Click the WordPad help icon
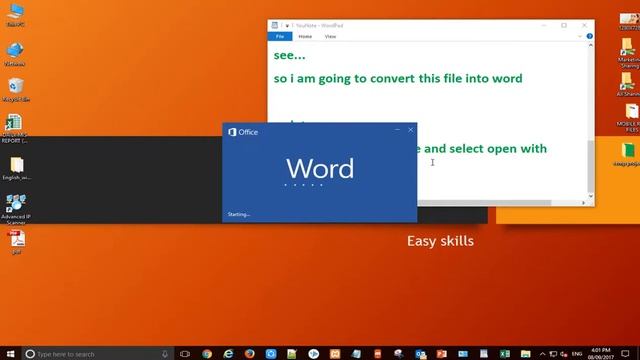 pyautogui.click(x=589, y=36)
